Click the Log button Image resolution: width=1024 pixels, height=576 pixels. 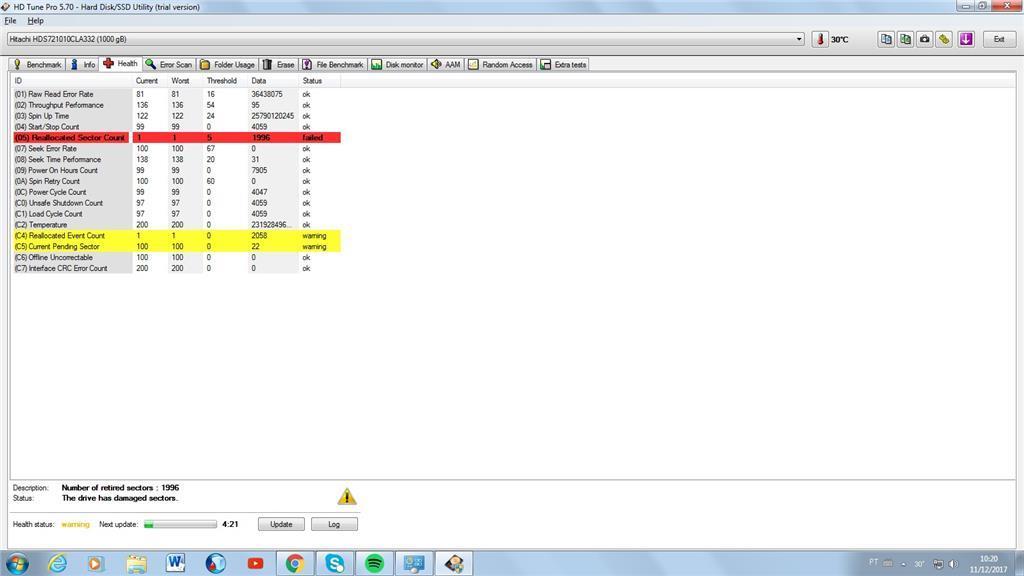point(334,524)
